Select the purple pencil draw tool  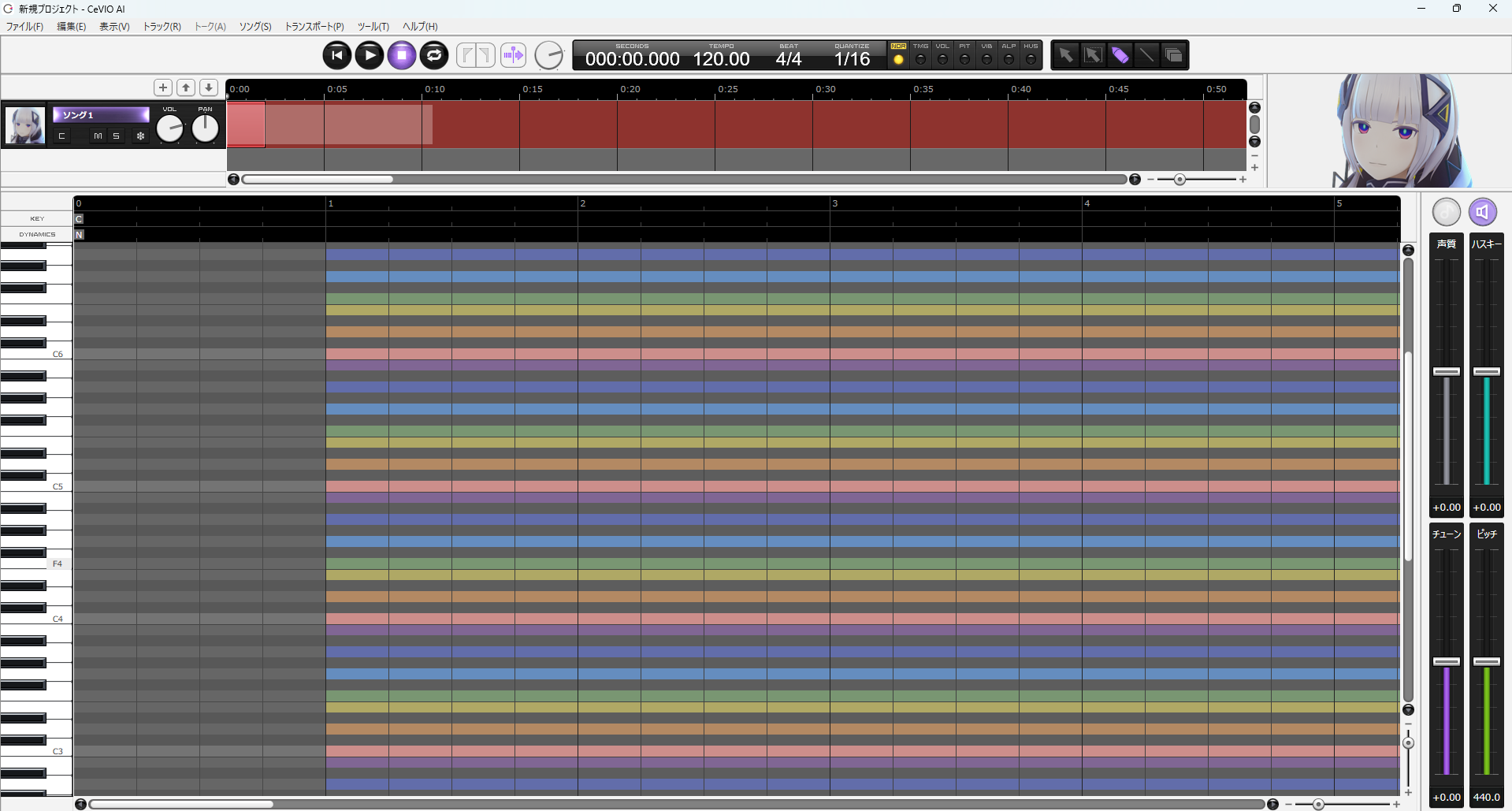click(x=1120, y=55)
